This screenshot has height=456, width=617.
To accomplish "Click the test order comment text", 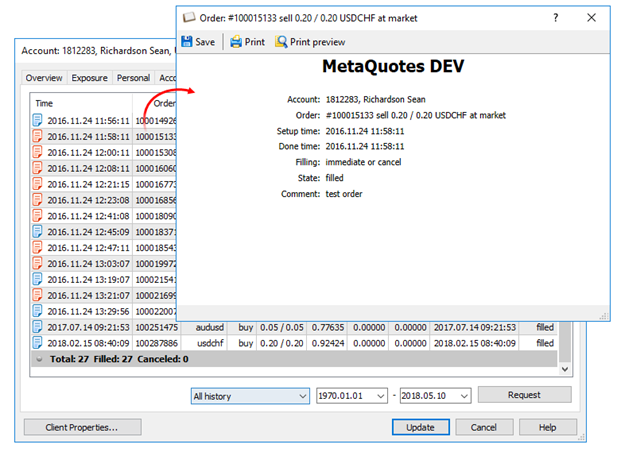I will click(x=344, y=194).
